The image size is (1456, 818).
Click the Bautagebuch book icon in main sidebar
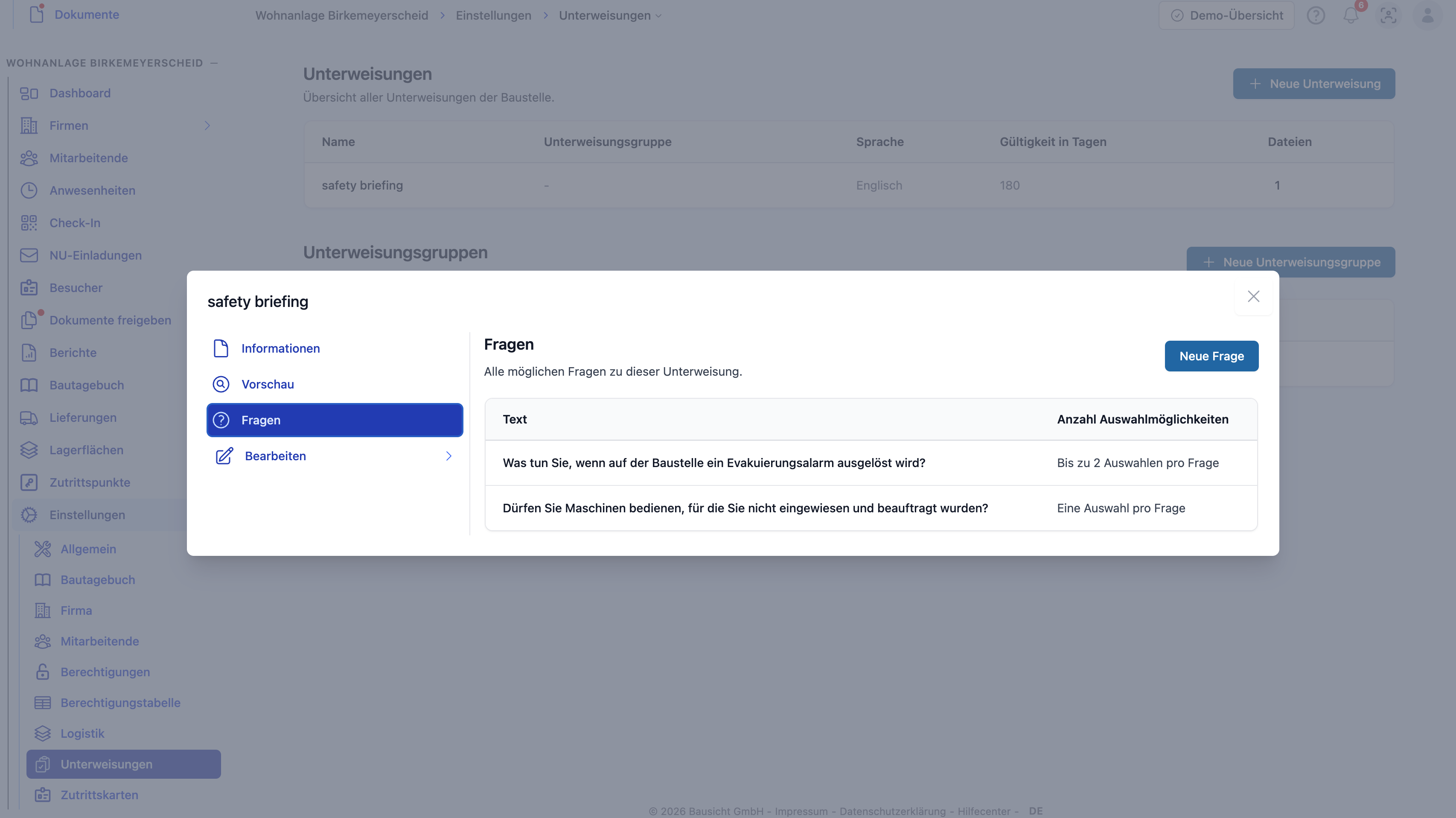(29, 385)
